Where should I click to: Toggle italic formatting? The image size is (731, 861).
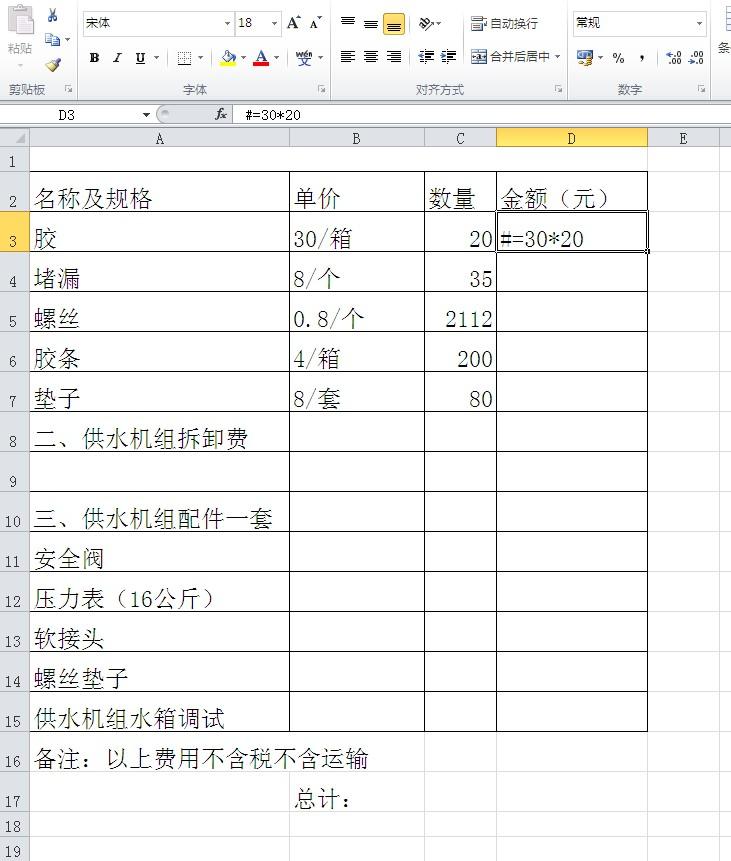tap(117, 58)
